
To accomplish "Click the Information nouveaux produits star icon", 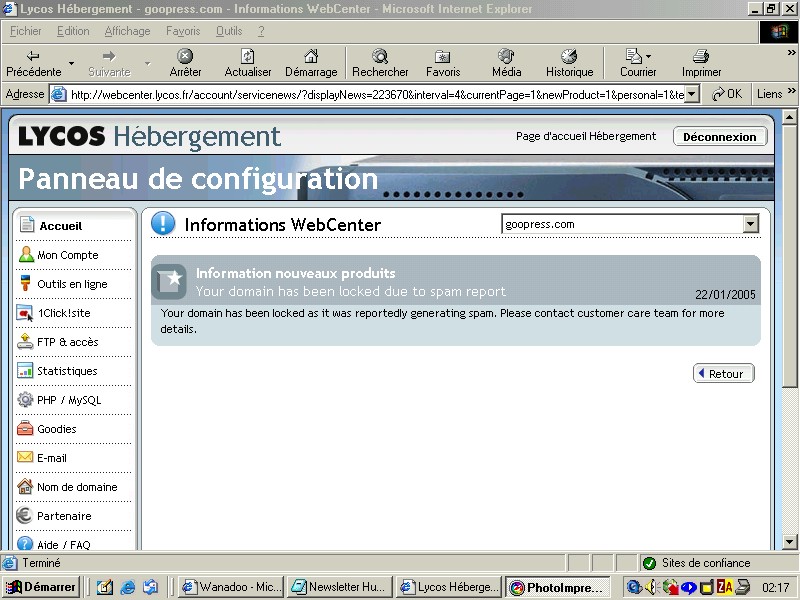I will [x=169, y=282].
